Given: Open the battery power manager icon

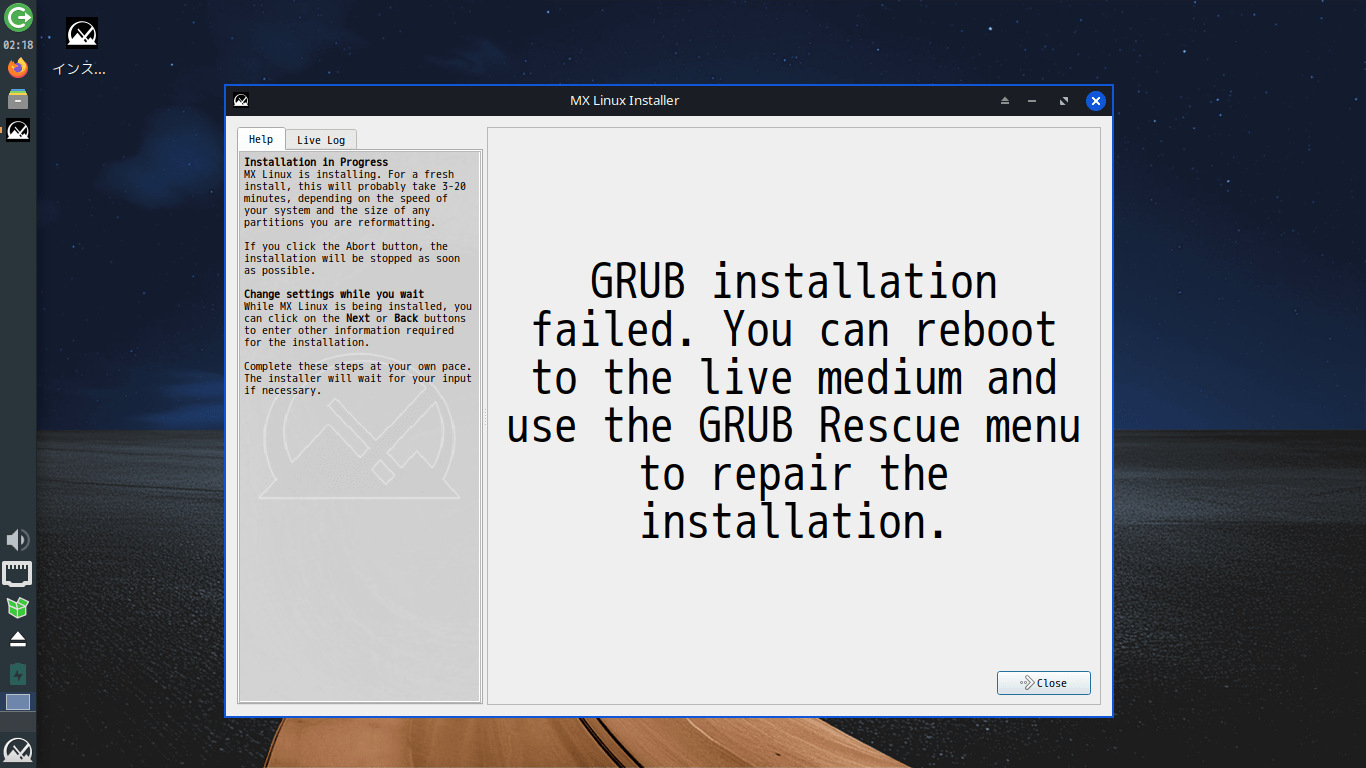Looking at the screenshot, I should click(x=18, y=673).
